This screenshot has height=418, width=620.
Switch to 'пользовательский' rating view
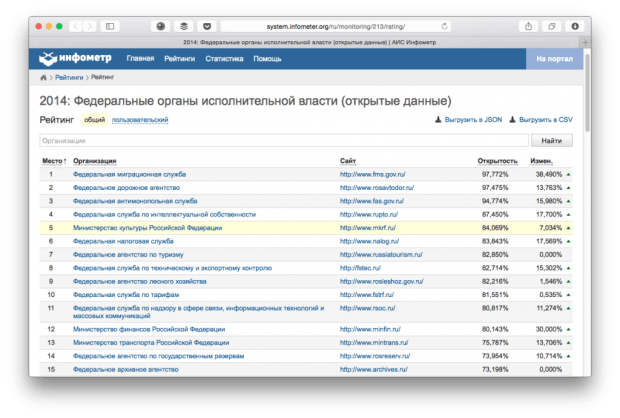click(x=140, y=120)
